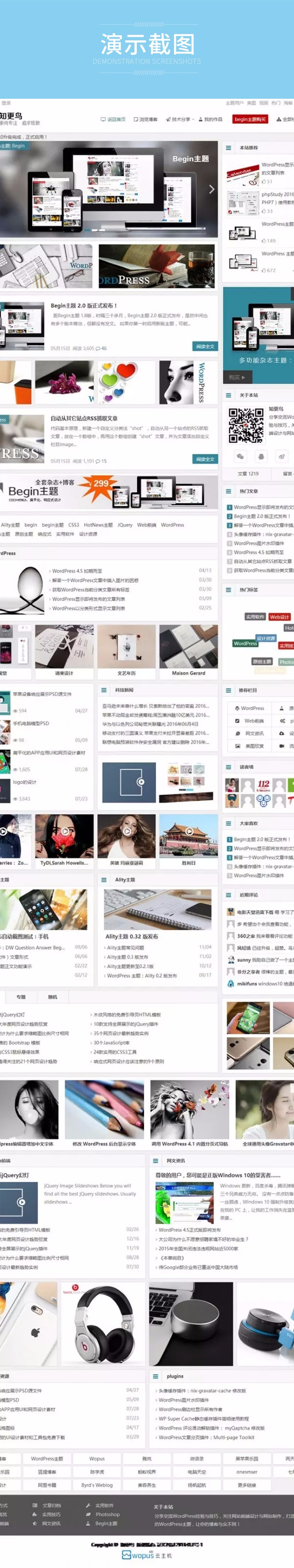Play the 胜利日 video thumbnail
This screenshot has height=1568, width=294.
(189, 831)
